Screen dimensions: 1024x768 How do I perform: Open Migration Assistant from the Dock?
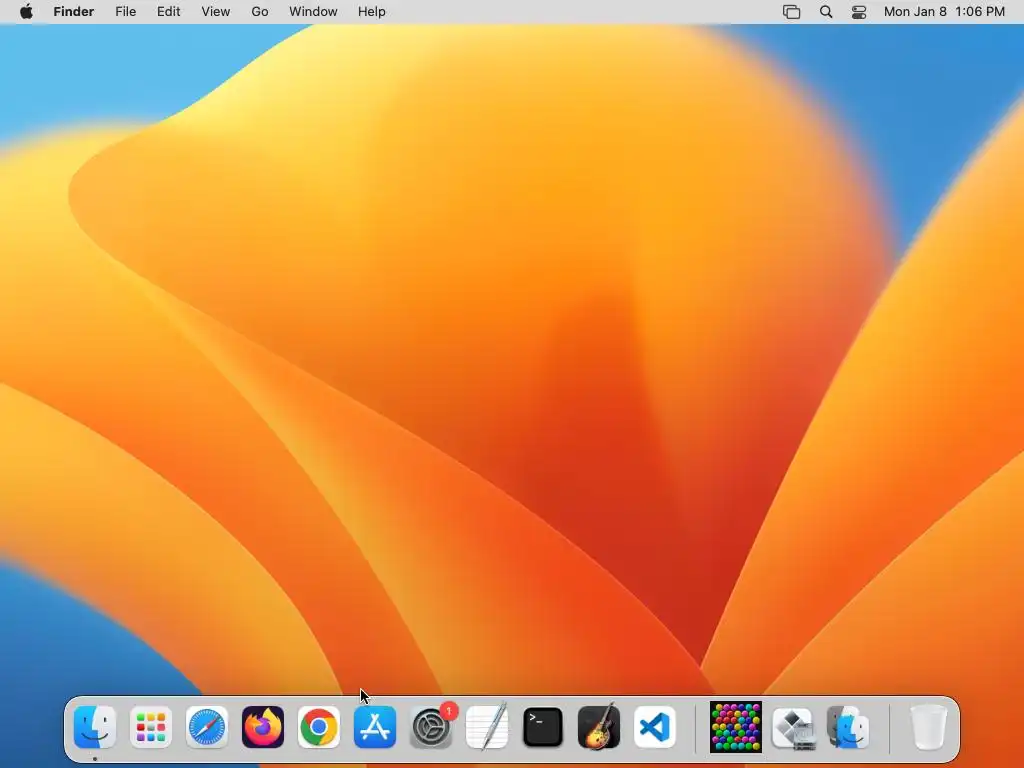tap(848, 727)
